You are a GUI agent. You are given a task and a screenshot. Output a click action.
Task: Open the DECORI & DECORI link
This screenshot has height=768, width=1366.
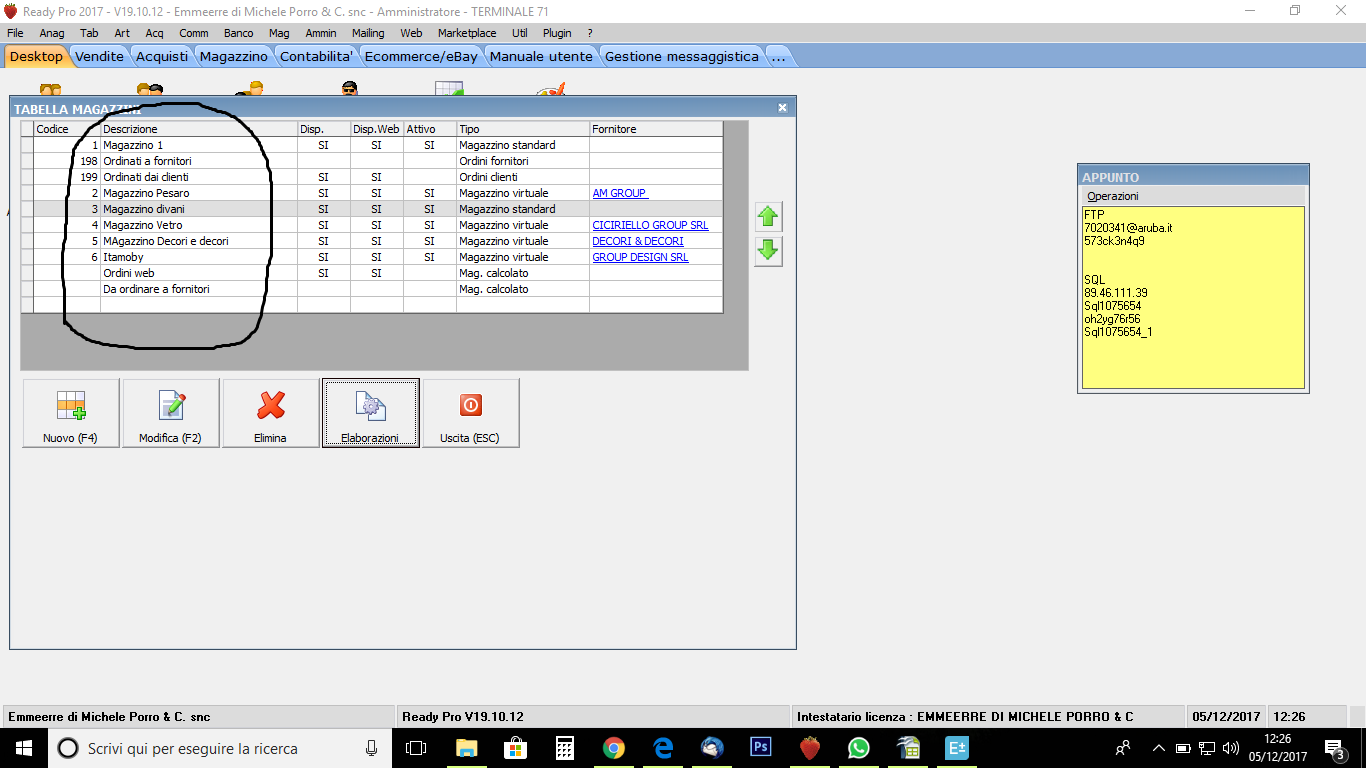pos(638,241)
